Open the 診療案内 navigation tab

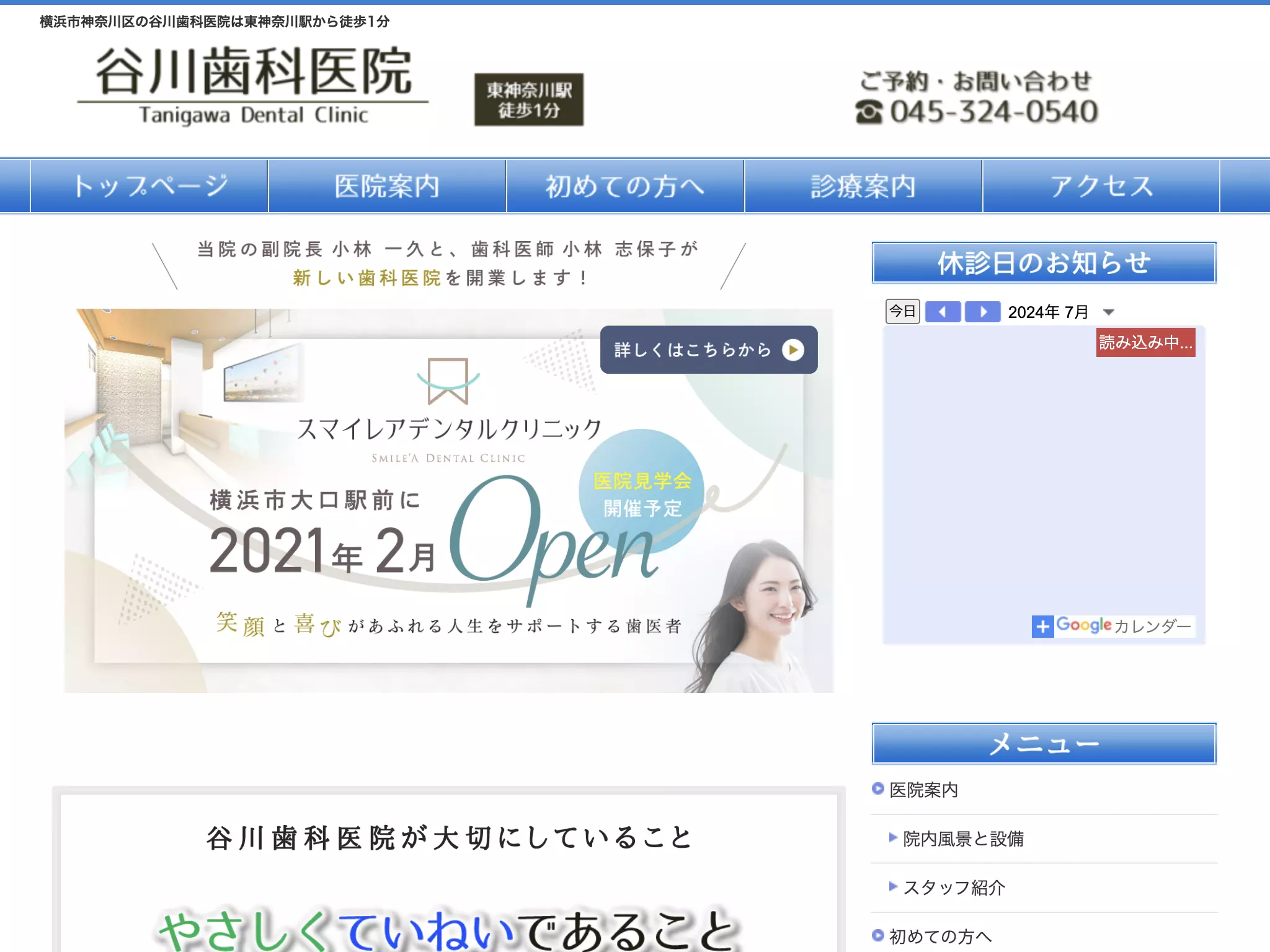point(863,186)
